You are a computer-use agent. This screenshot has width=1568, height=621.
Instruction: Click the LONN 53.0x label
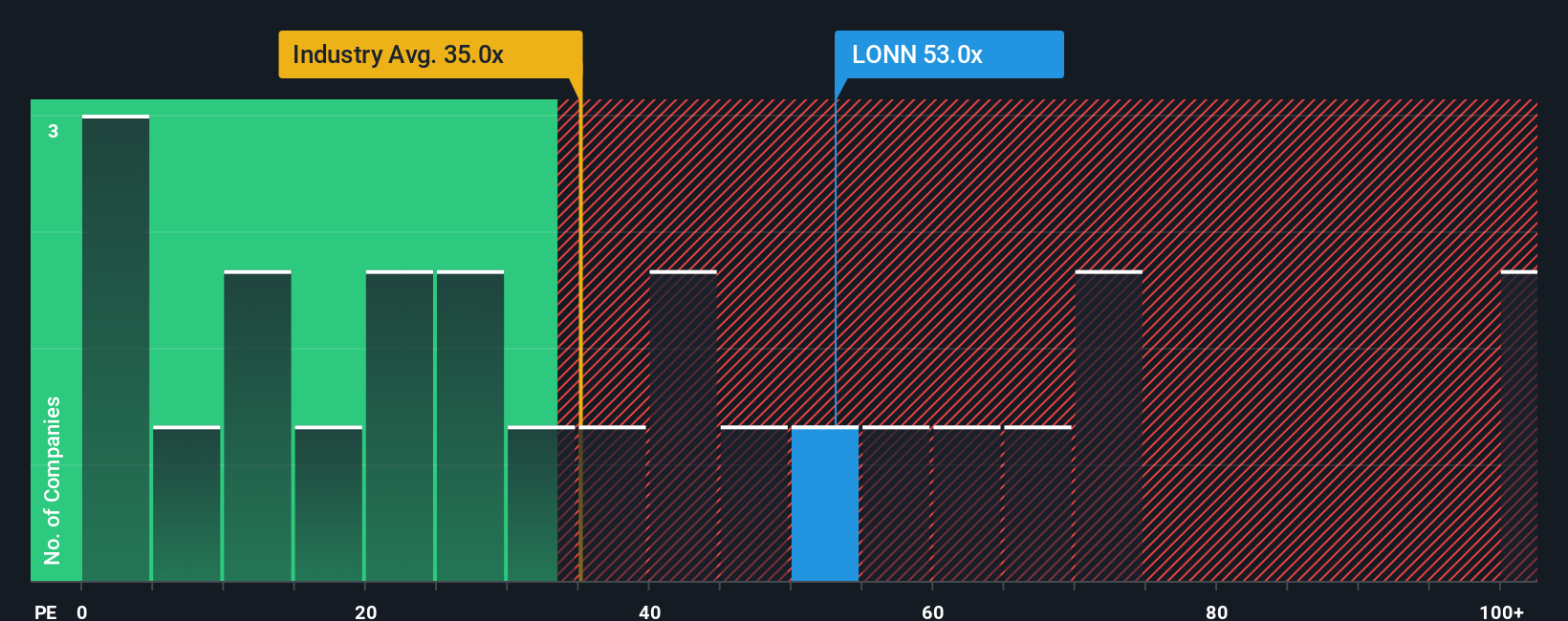[x=948, y=54]
